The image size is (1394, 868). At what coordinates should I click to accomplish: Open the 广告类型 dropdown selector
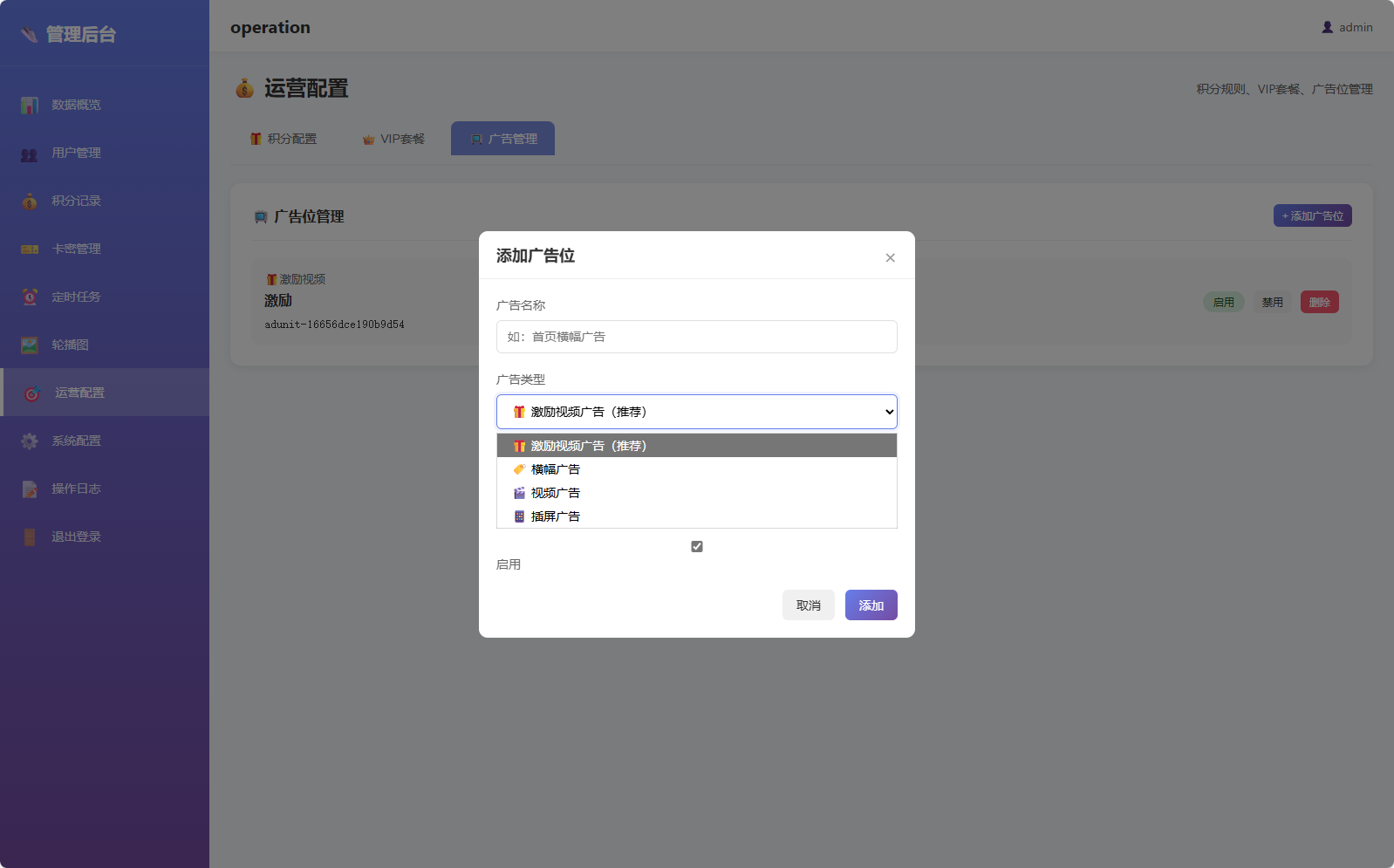(696, 412)
